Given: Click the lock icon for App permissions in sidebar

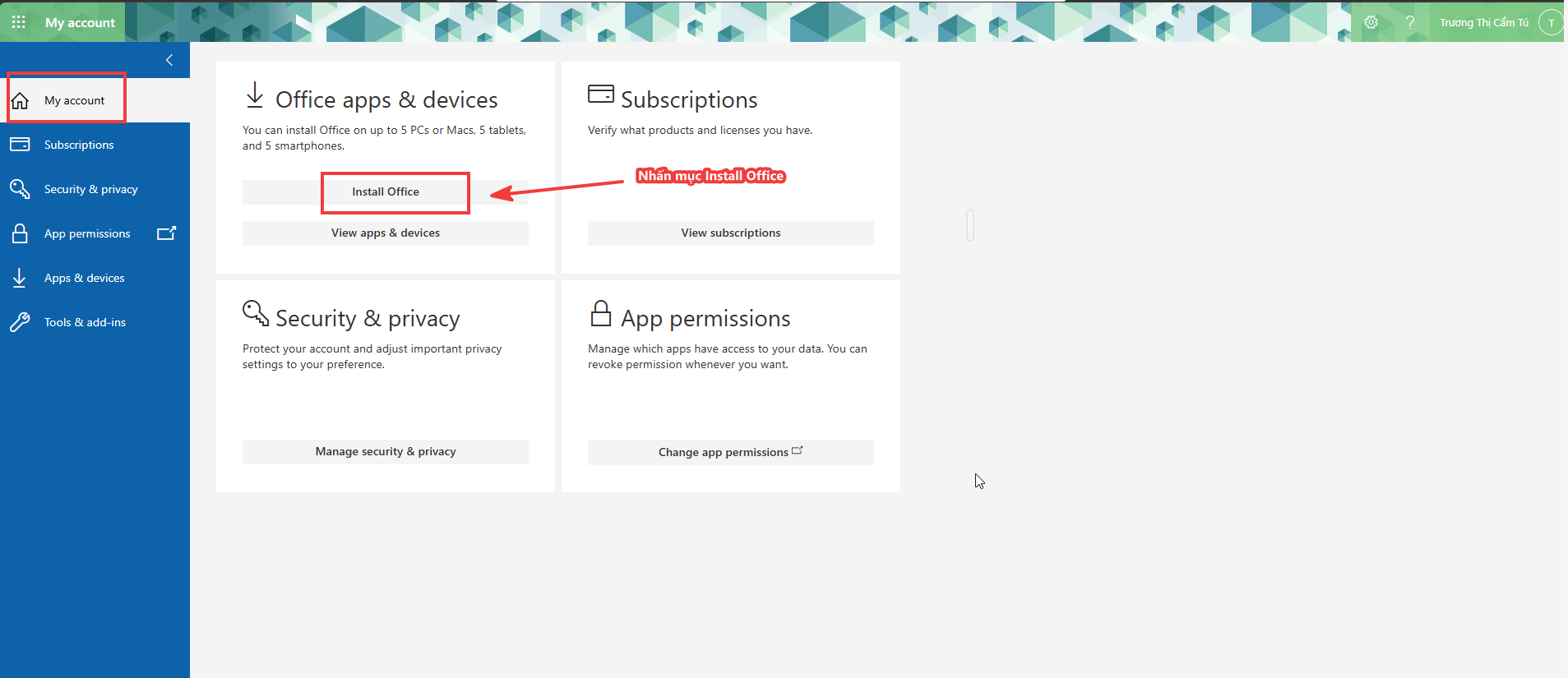Looking at the screenshot, I should (20, 233).
